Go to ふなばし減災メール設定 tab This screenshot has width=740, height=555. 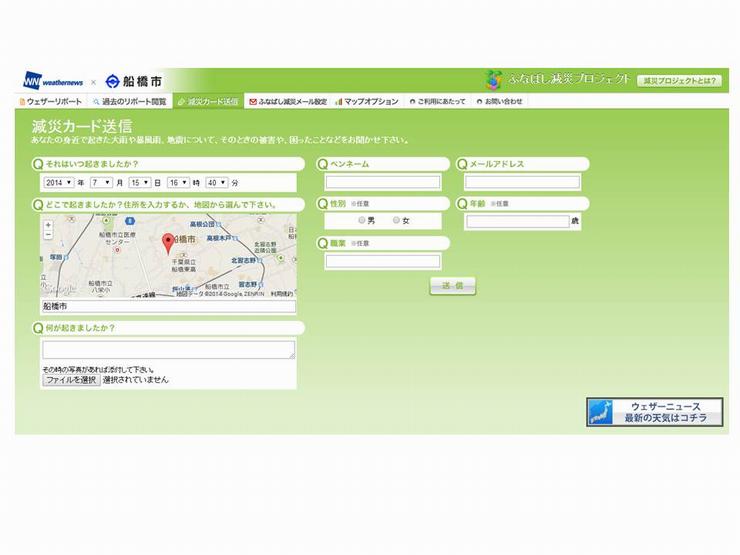288,102
